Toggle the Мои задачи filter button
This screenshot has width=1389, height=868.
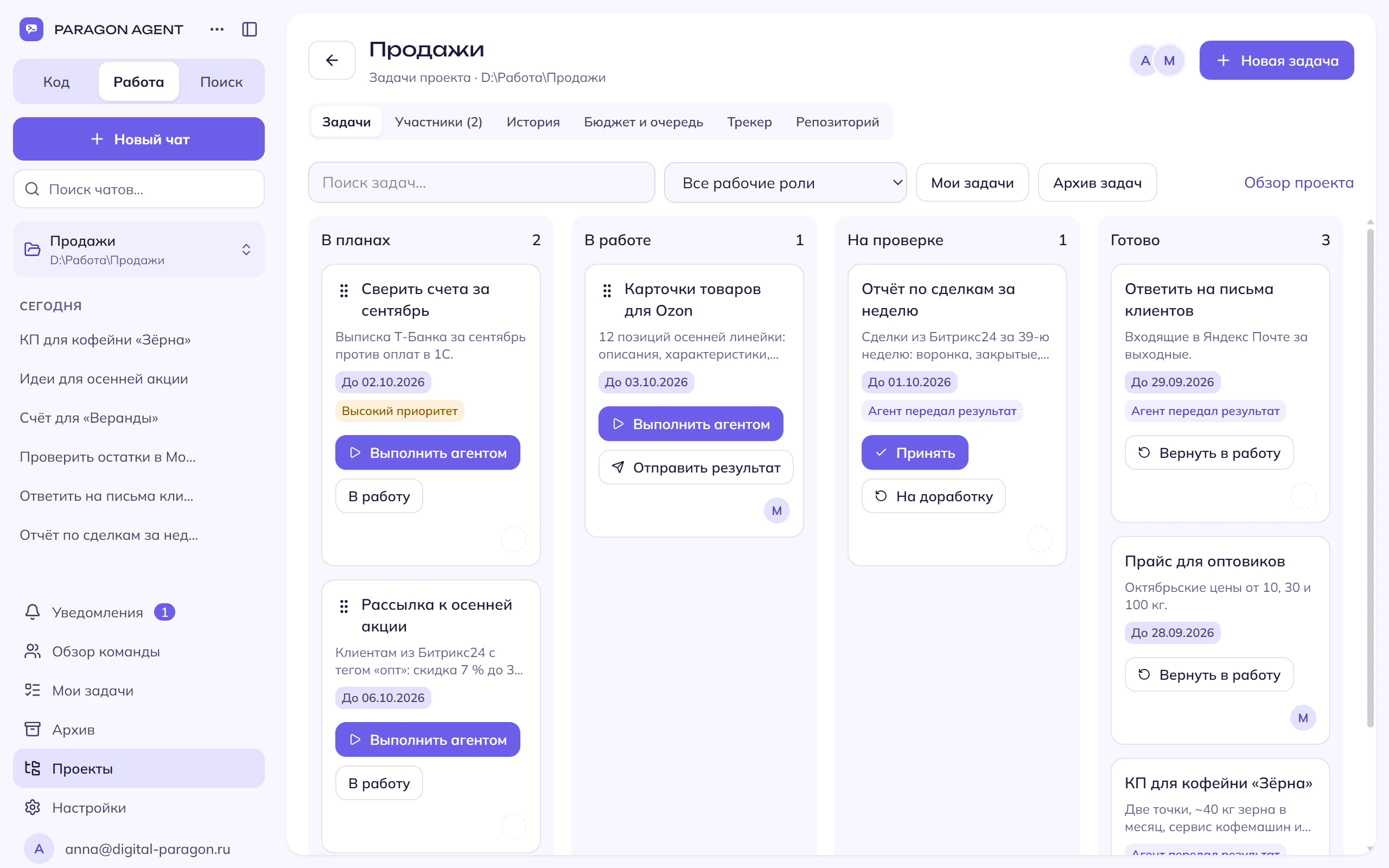point(972,183)
